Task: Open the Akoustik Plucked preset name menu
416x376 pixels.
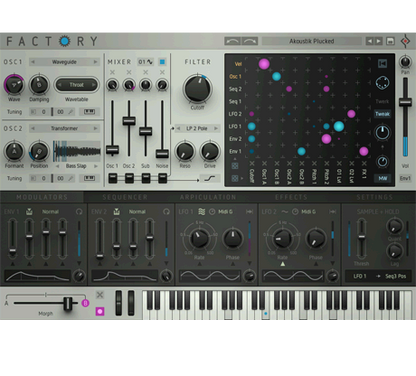Action: point(312,41)
